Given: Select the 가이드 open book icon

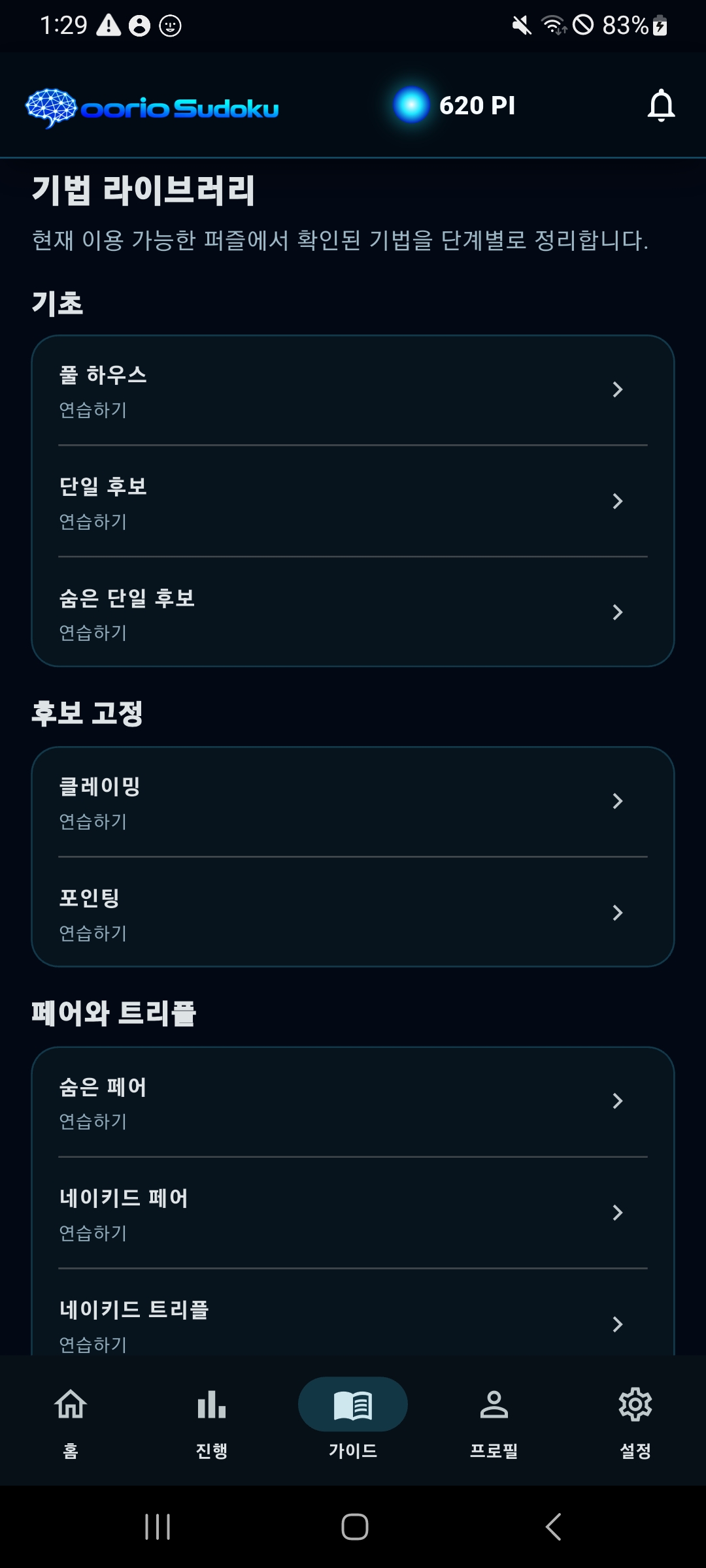Looking at the screenshot, I should (x=353, y=1405).
